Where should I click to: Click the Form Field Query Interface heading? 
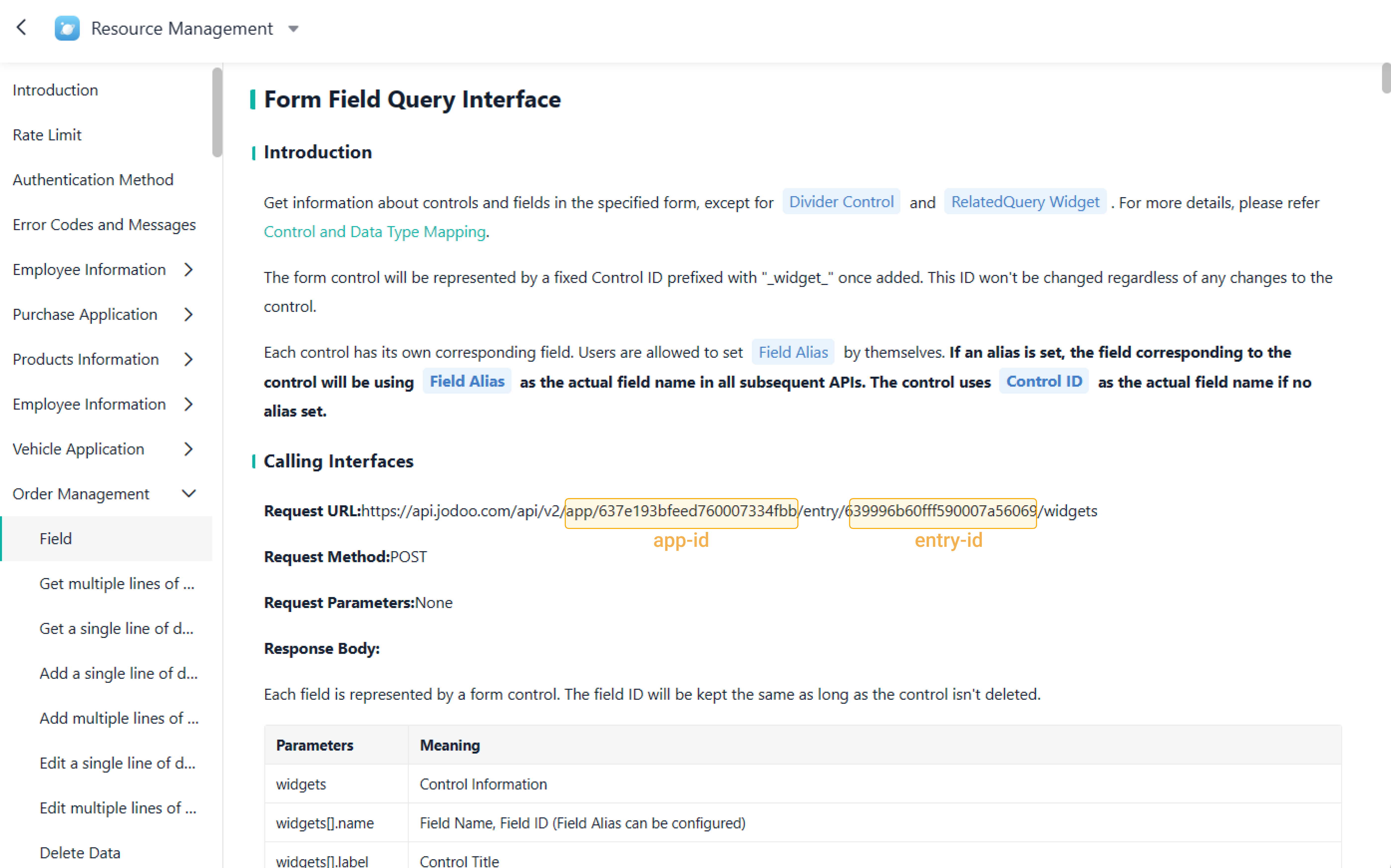(x=412, y=99)
